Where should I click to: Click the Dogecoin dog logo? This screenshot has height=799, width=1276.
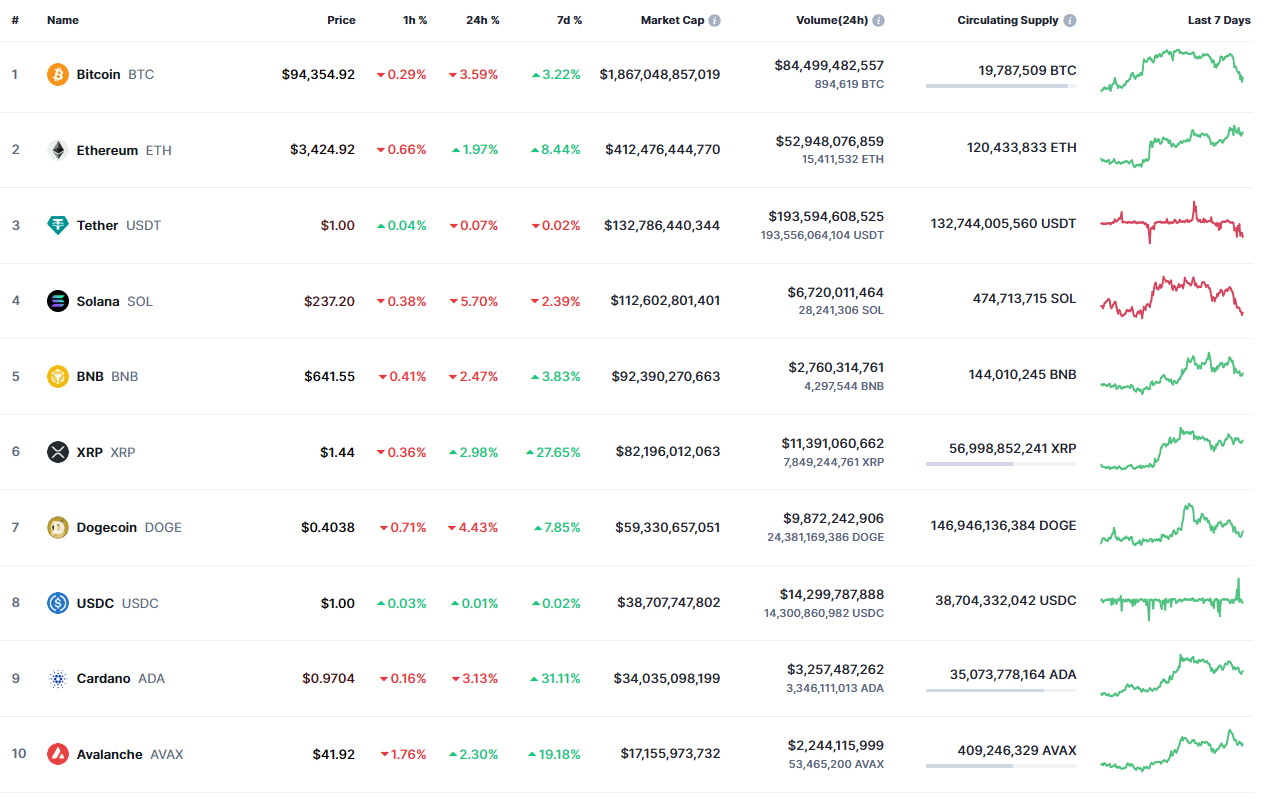coord(58,527)
